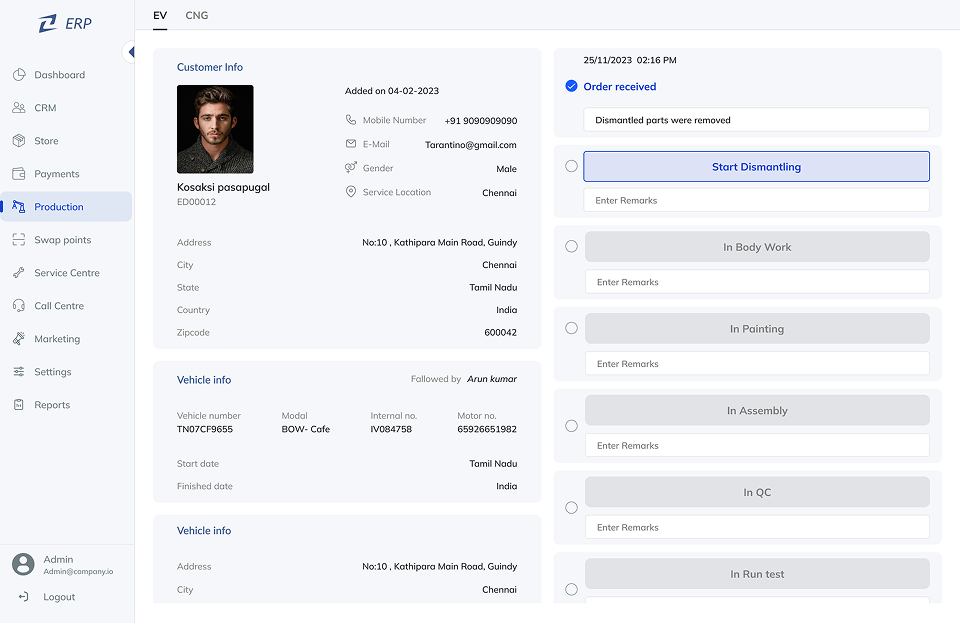Click the Call Centre headset icon
Viewport: 960px width, 623px height.
19,306
